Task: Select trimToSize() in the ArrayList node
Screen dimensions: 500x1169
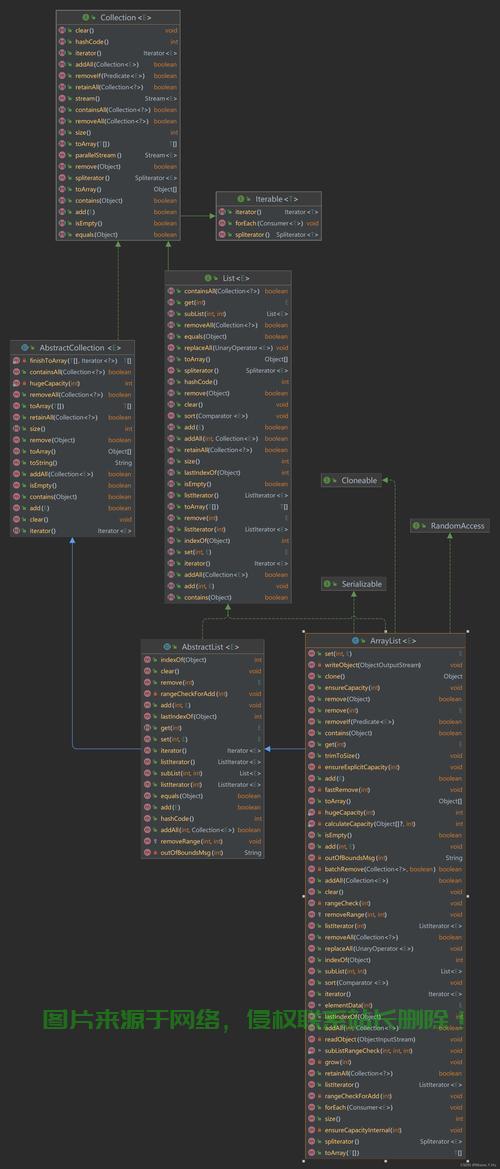Action: tap(386, 756)
